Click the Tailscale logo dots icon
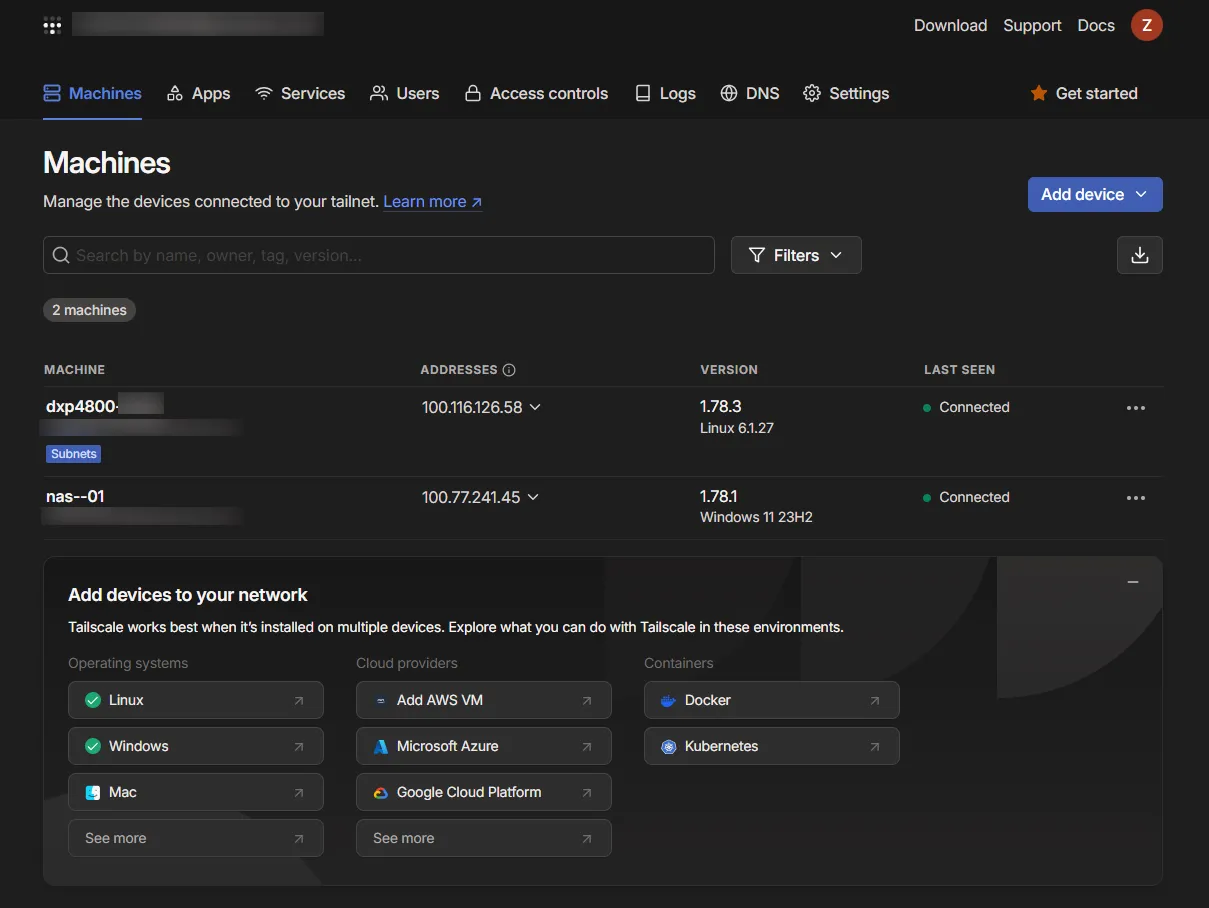This screenshot has width=1209, height=908. pos(52,26)
